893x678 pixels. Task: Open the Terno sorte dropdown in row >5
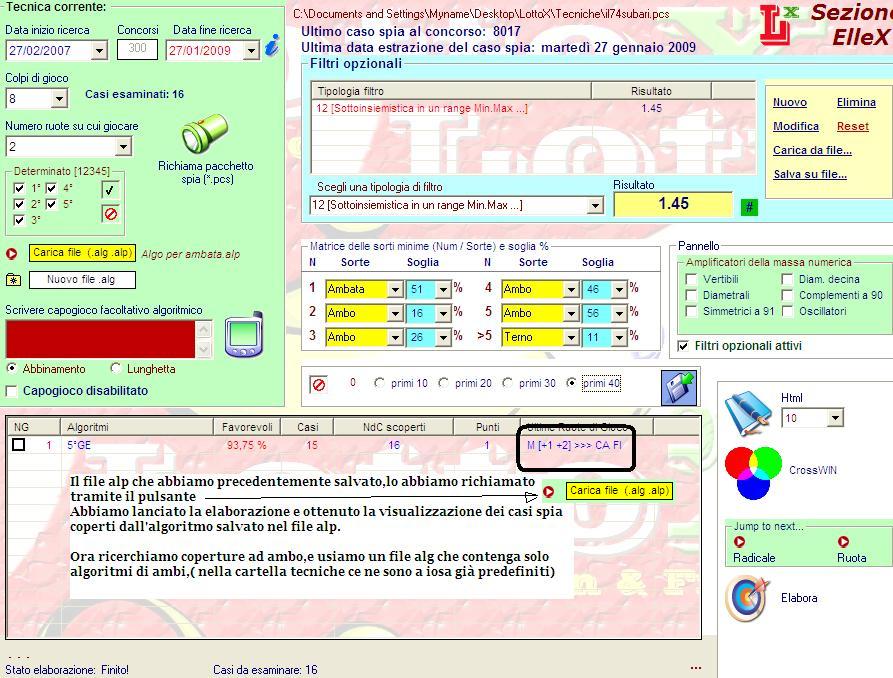click(x=571, y=337)
